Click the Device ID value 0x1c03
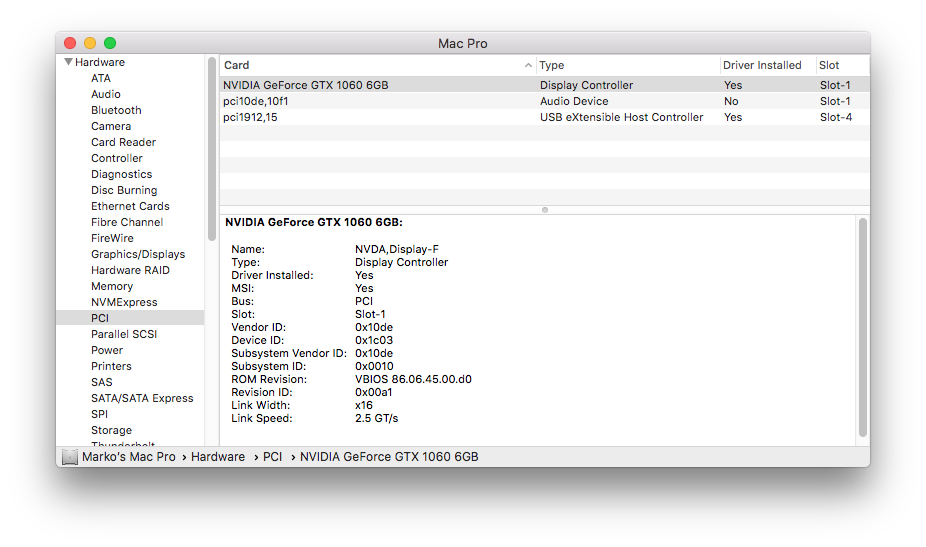Screen dimensions: 926x547 point(374,340)
